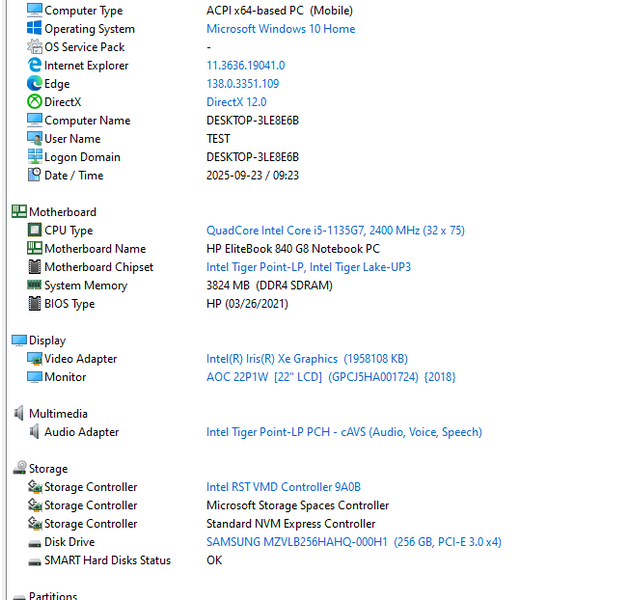Click the Computer Name monitor icon

pos(34,120)
